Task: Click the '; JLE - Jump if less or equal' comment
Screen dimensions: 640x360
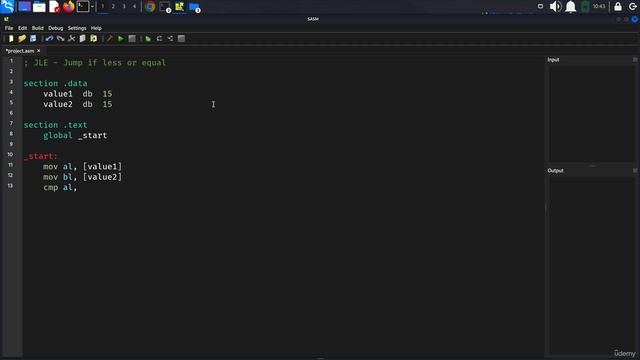Action: tap(95, 63)
